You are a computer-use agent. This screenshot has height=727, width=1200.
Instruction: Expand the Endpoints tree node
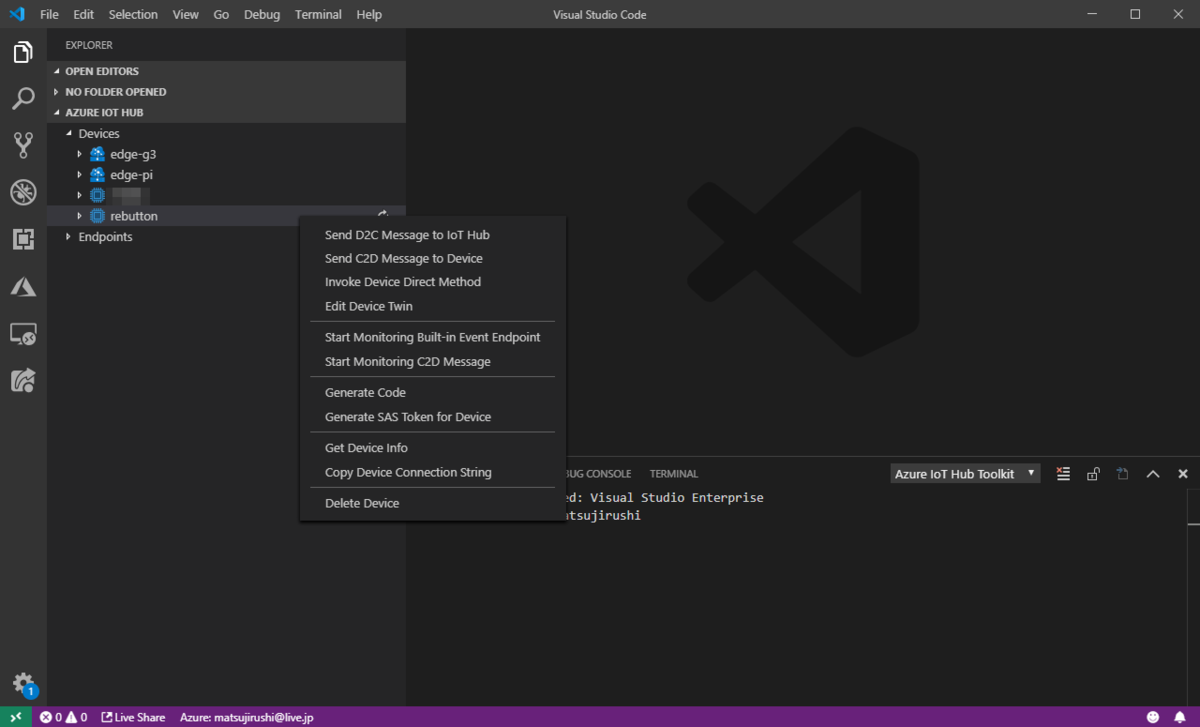pos(69,237)
